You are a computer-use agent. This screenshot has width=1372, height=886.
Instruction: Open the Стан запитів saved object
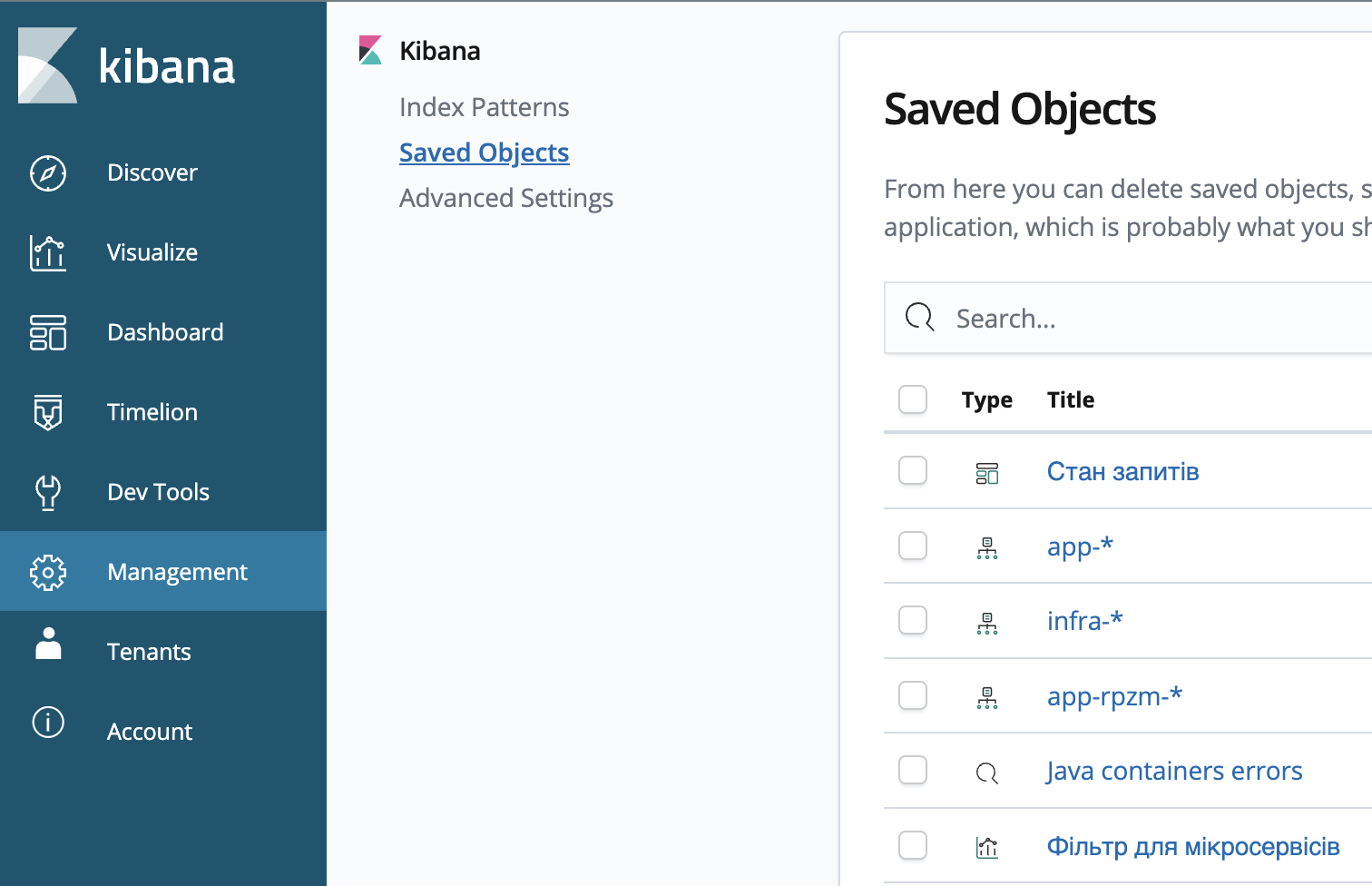click(1122, 471)
